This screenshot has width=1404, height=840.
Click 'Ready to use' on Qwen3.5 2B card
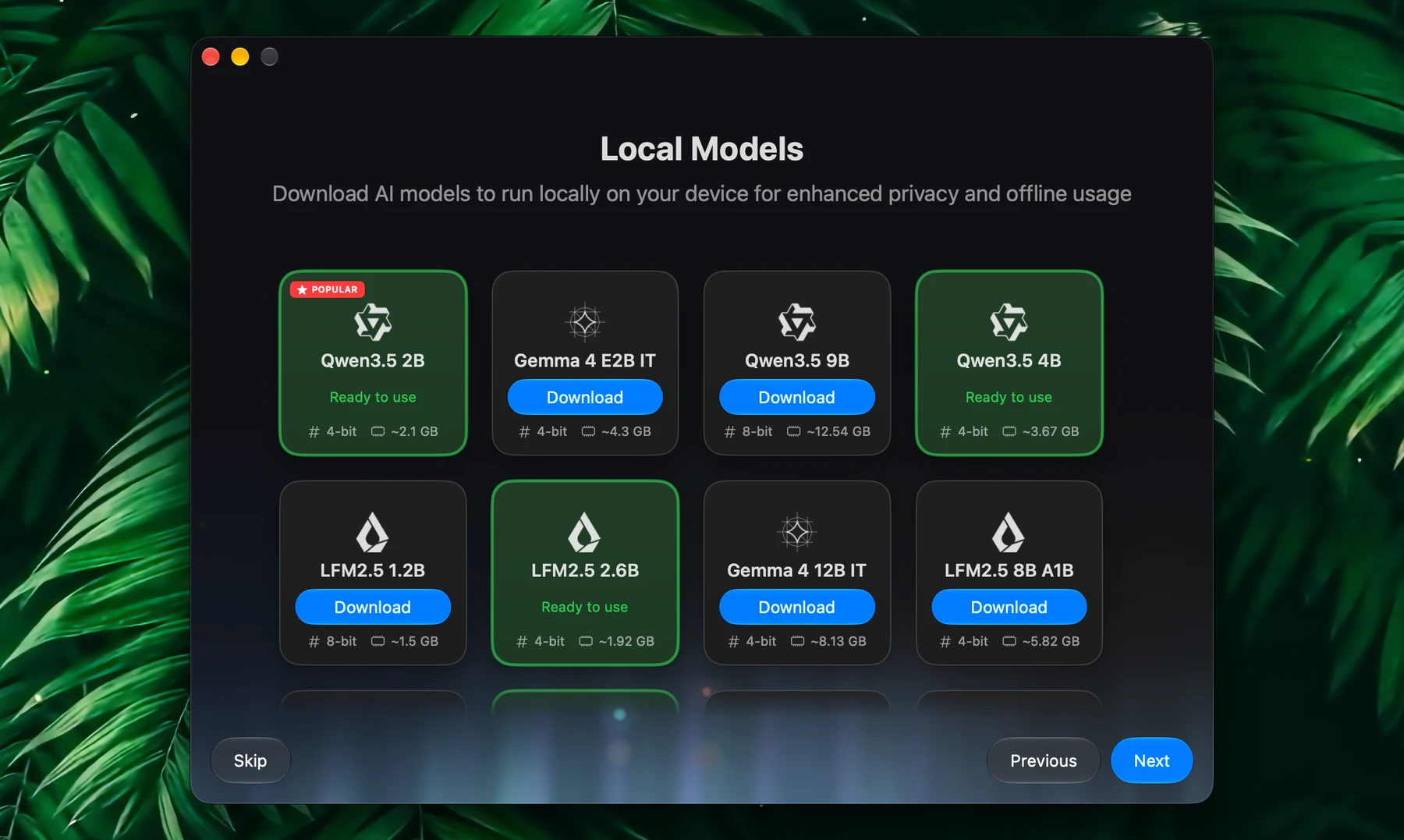pos(373,397)
